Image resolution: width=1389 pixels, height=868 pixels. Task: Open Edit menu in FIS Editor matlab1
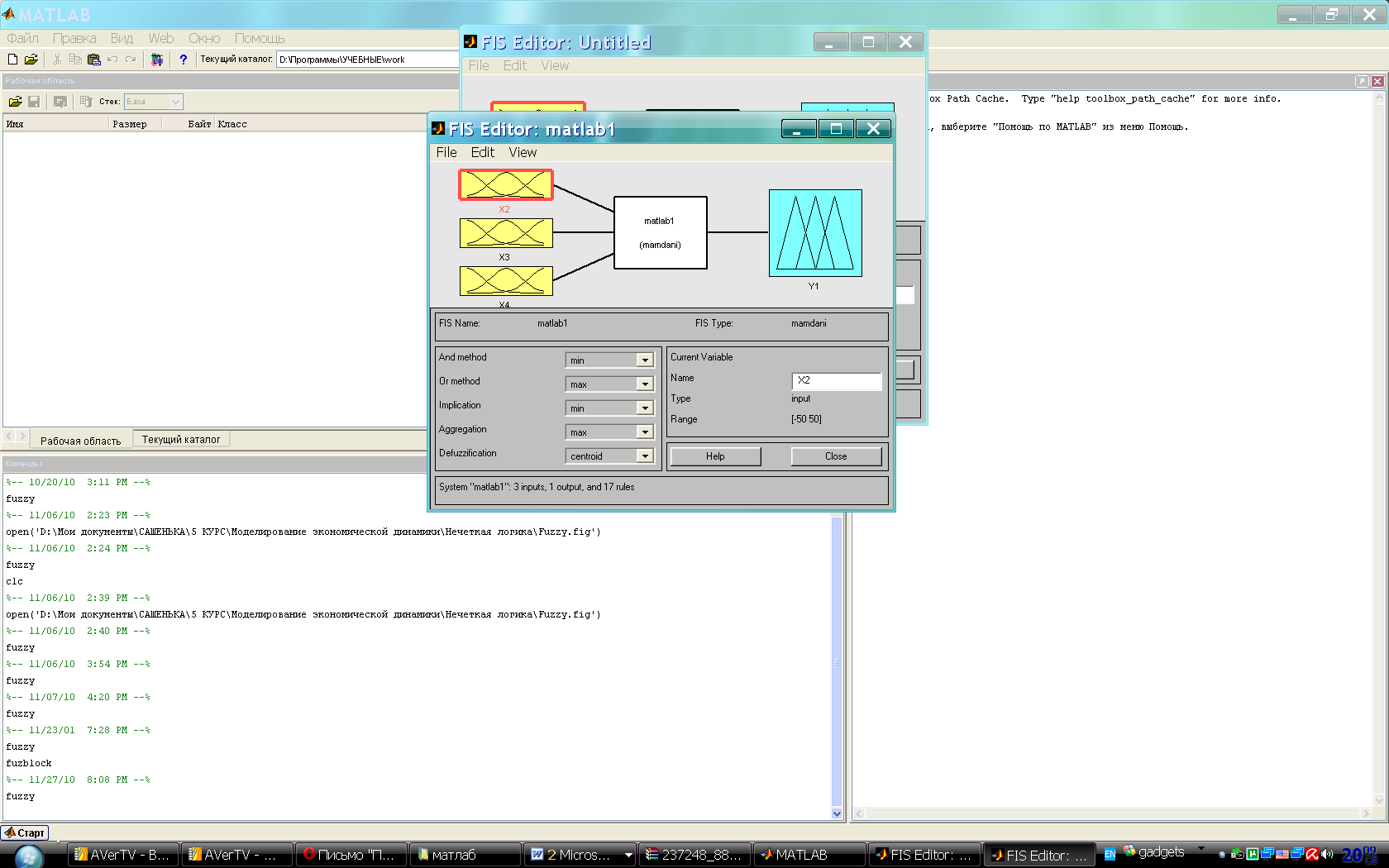tap(483, 152)
